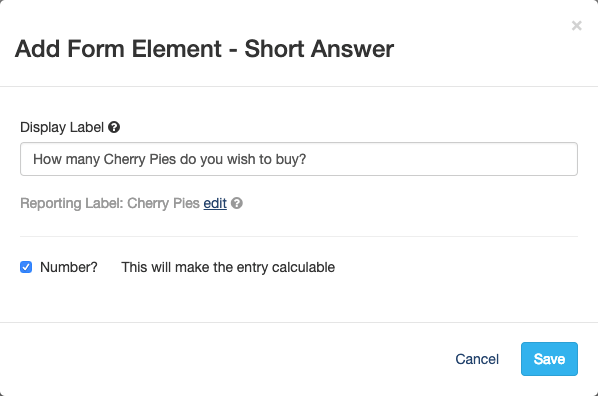Click the Reporting Label: Cherry Pies text
Screen dimensions: 598x396
click(110, 203)
